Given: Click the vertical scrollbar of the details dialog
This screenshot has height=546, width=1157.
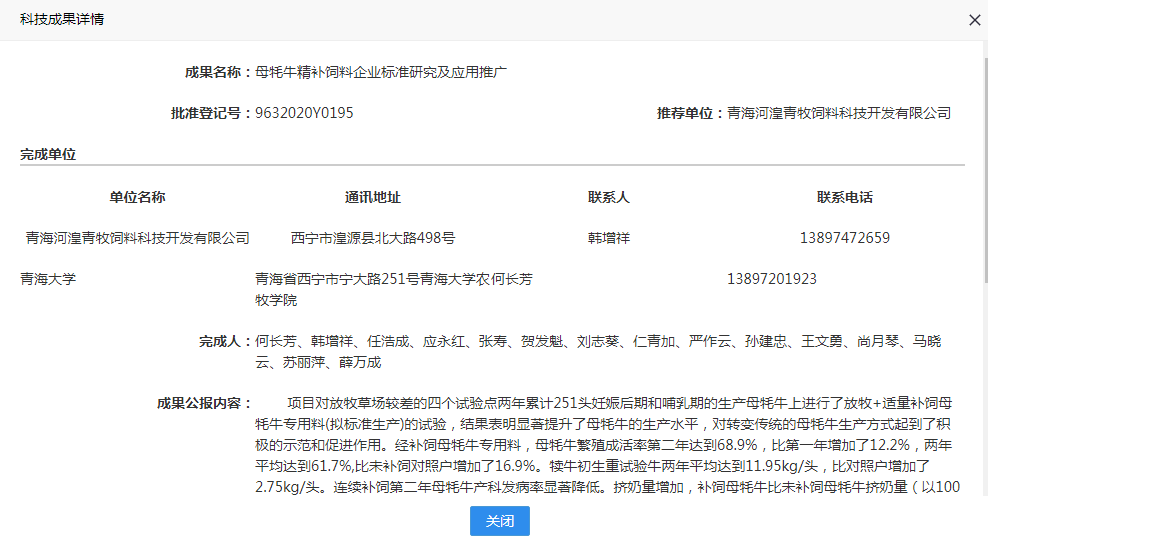Looking at the screenshot, I should coord(986,170).
